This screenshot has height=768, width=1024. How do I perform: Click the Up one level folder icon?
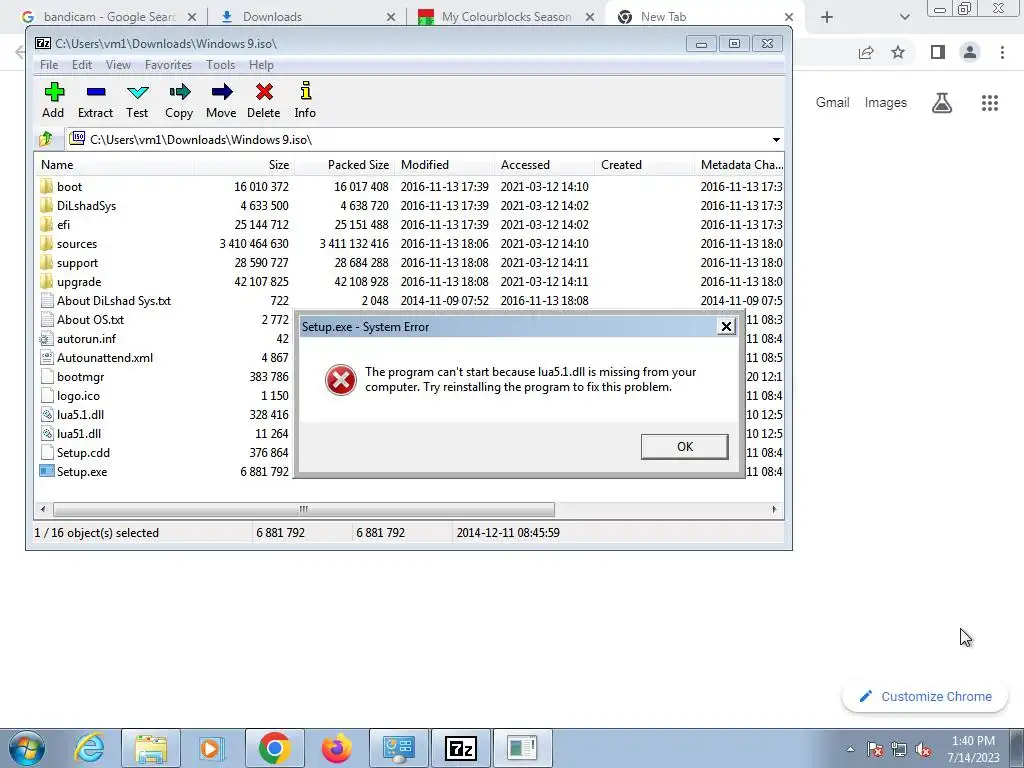click(46, 139)
